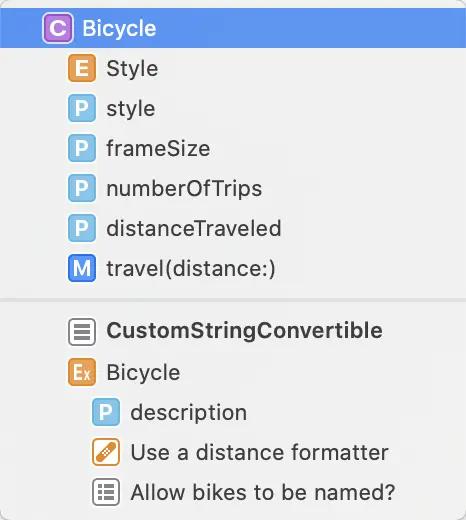Click the property icon next to frameSize
466x520 pixels.
[x=82, y=148]
